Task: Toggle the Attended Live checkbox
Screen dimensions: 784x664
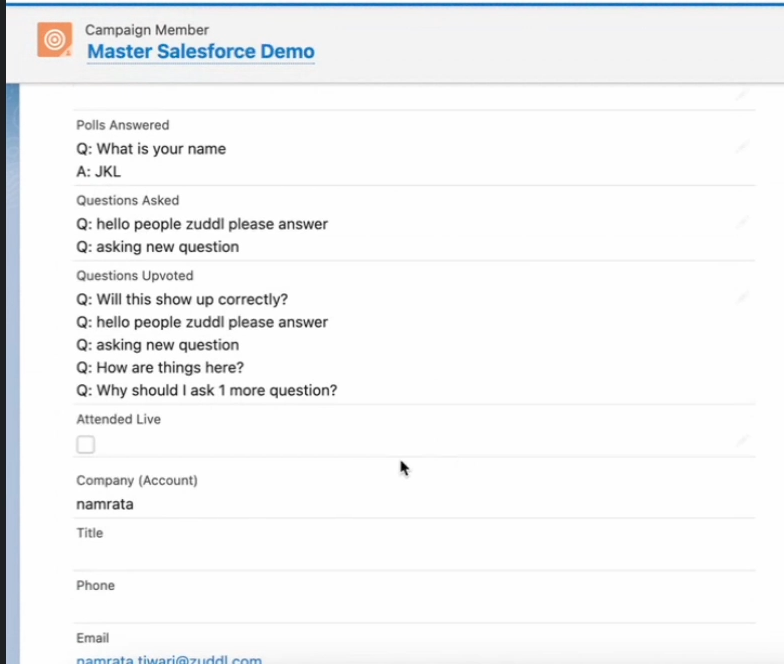Action: (x=86, y=444)
